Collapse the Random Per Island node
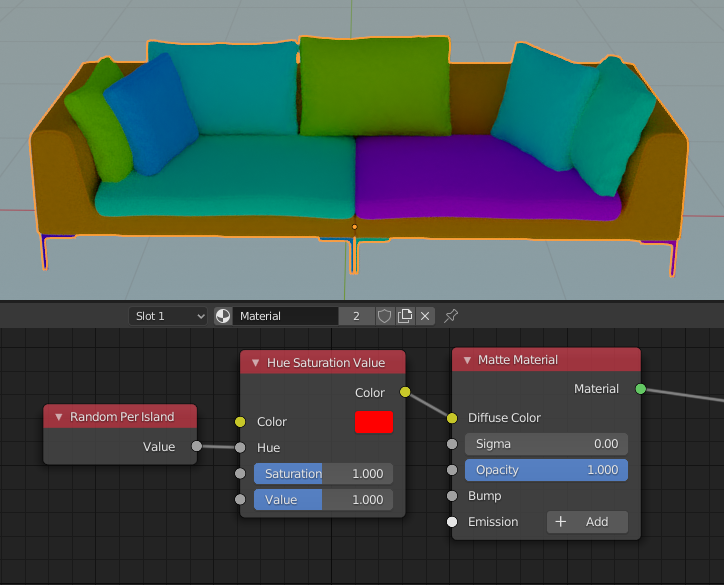 tap(59, 417)
